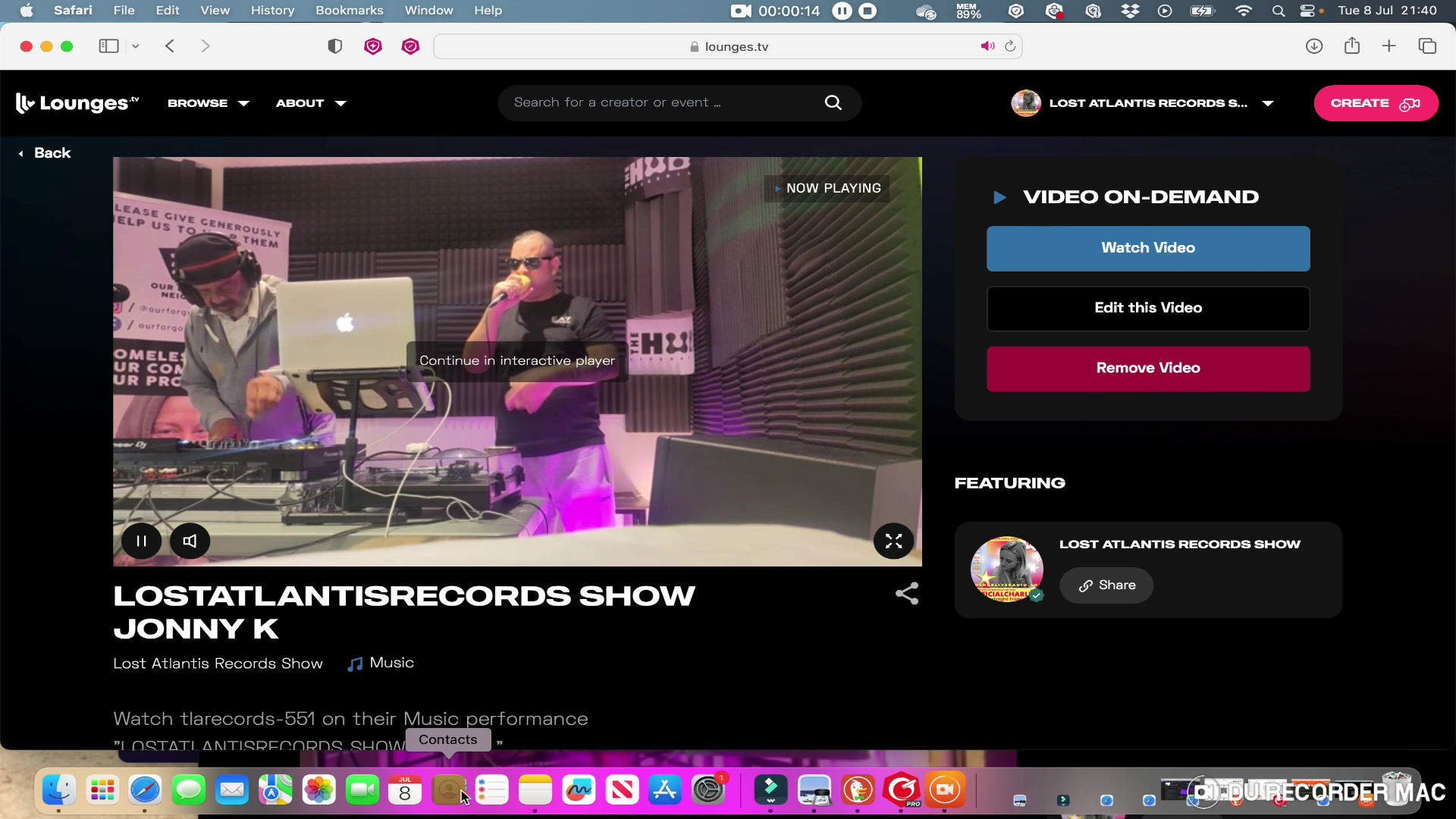1456x819 pixels.
Task: Stop the screen recording in the menu bar
Action: [868, 11]
